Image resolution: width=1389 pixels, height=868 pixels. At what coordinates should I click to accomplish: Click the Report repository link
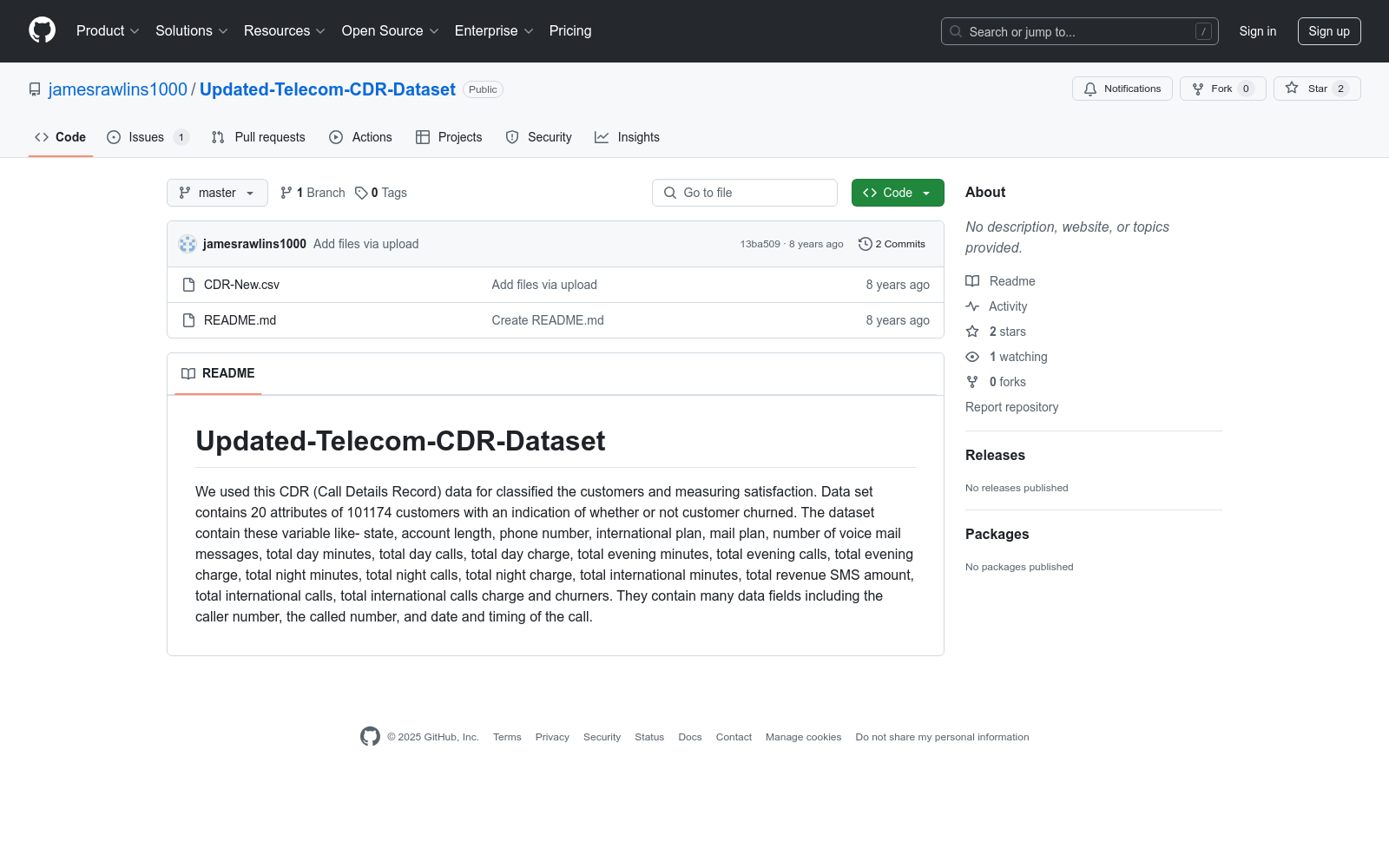(x=1011, y=407)
